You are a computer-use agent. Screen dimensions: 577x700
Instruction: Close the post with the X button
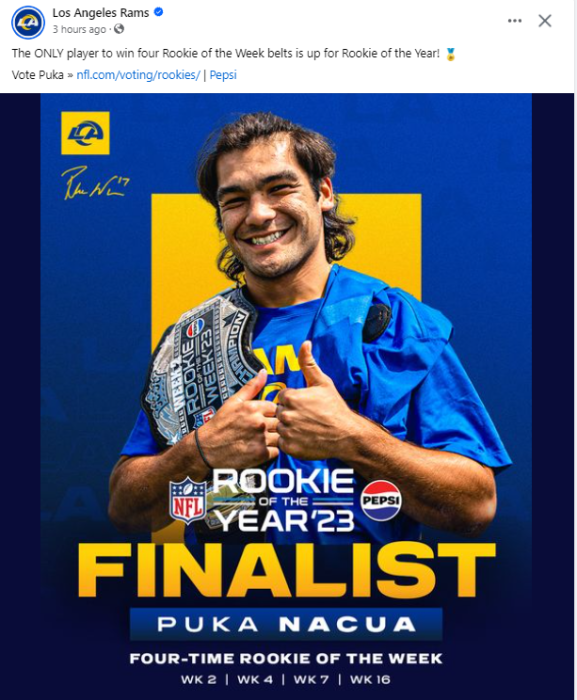point(544,21)
